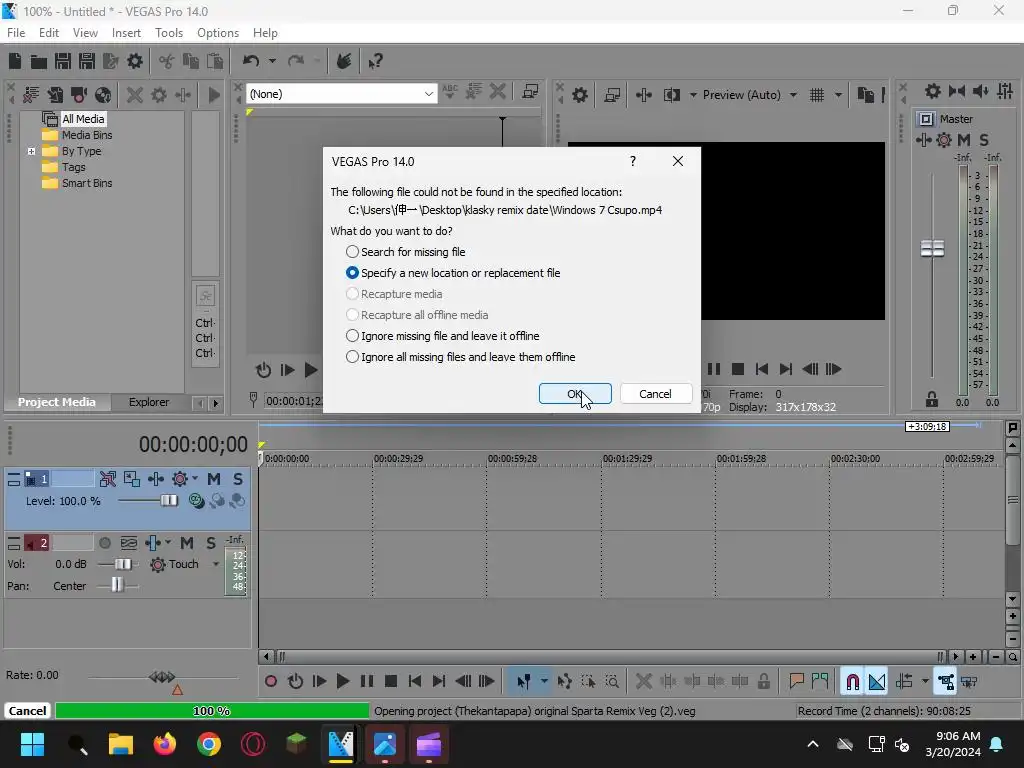Open the Tools menu
This screenshot has height=768, width=1024.
coord(169,33)
